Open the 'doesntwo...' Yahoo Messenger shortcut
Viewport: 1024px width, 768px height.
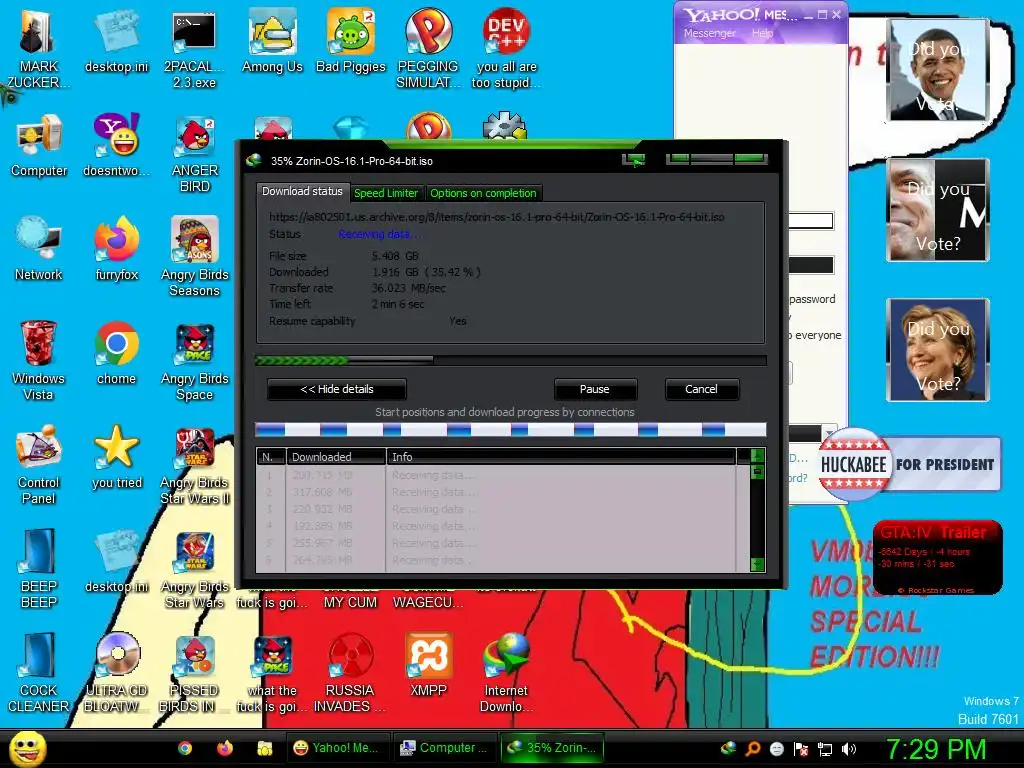tap(116, 145)
